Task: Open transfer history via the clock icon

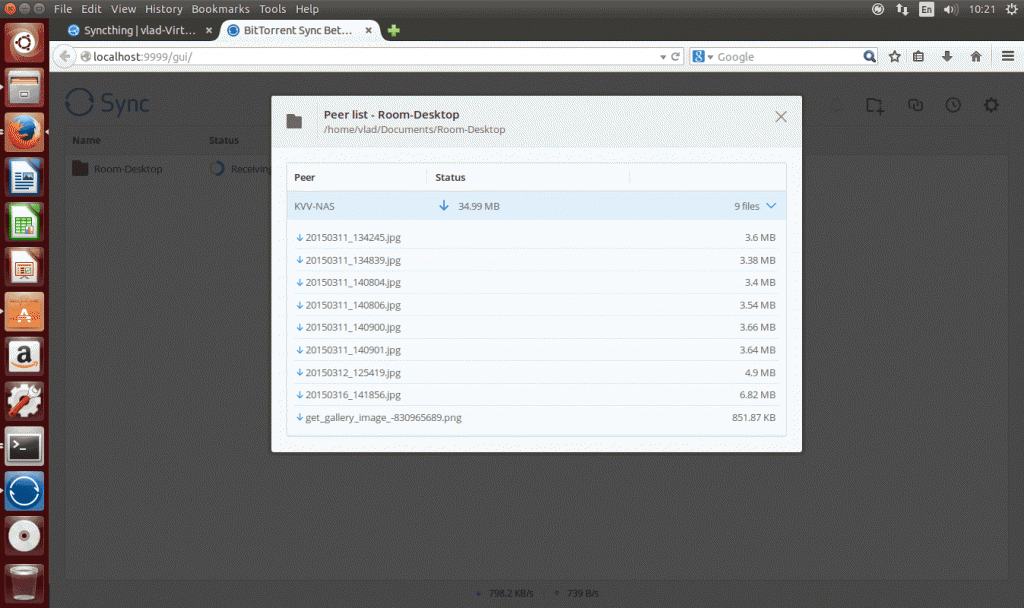Action: [x=952, y=104]
